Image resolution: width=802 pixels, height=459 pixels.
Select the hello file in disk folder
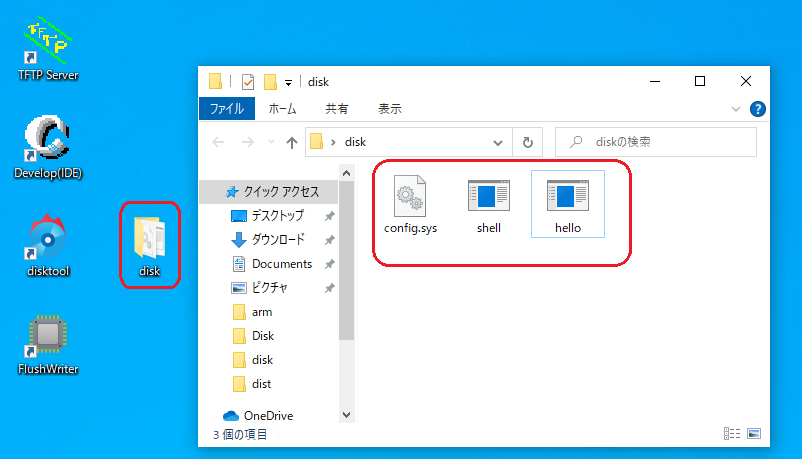(568, 205)
